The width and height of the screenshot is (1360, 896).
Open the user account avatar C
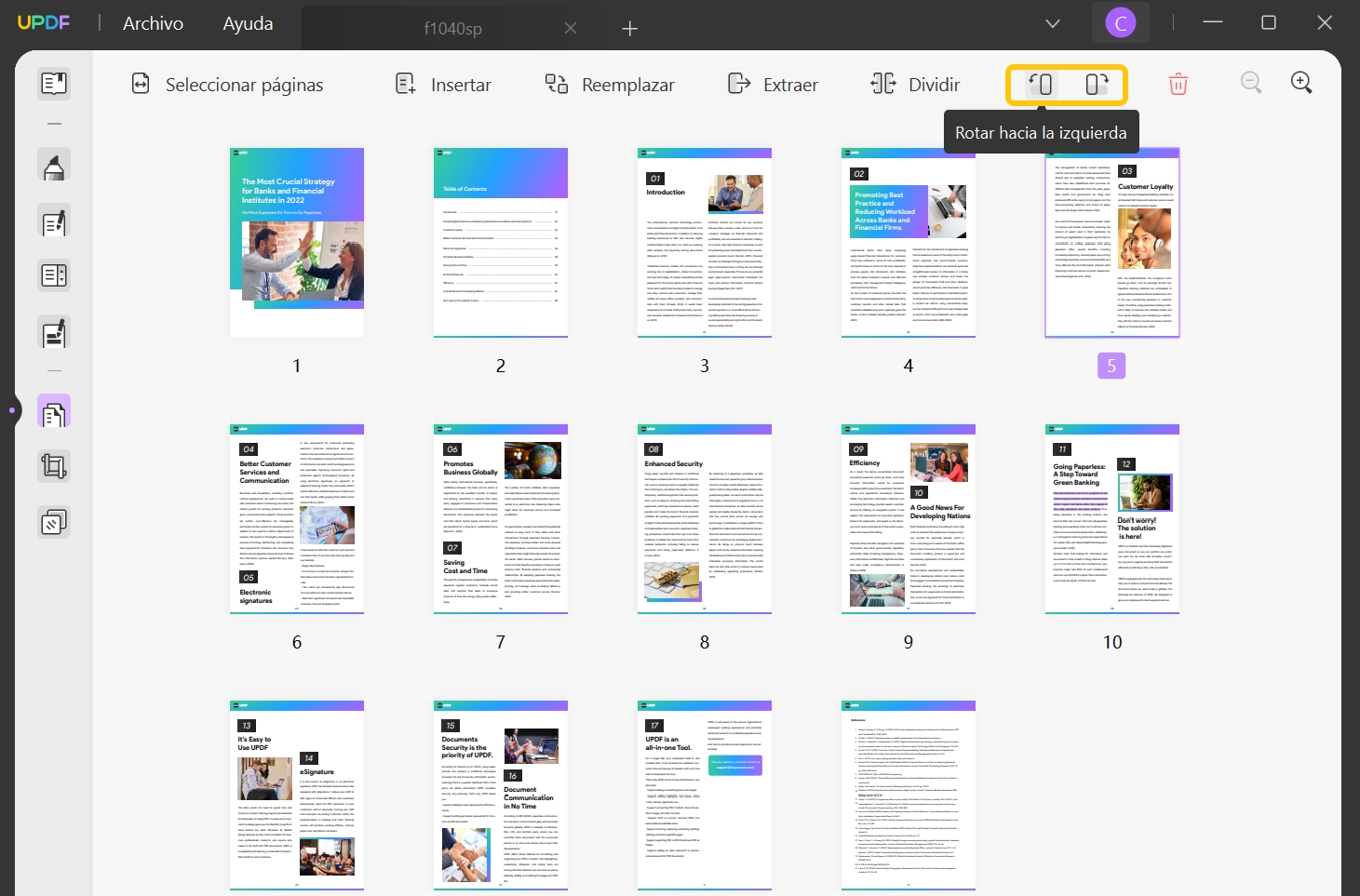tap(1121, 23)
